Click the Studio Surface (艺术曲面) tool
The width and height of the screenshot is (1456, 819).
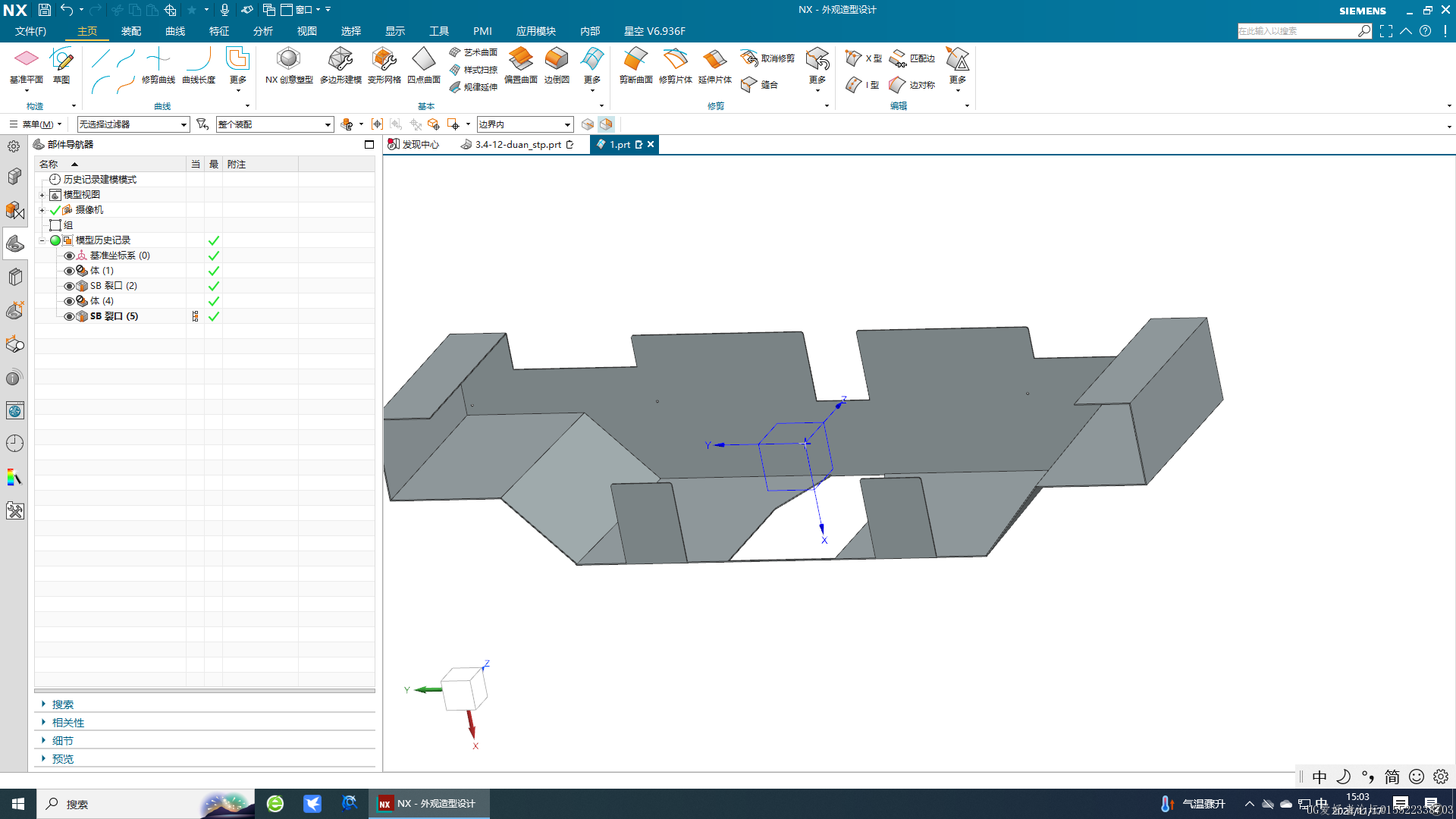[x=473, y=52]
